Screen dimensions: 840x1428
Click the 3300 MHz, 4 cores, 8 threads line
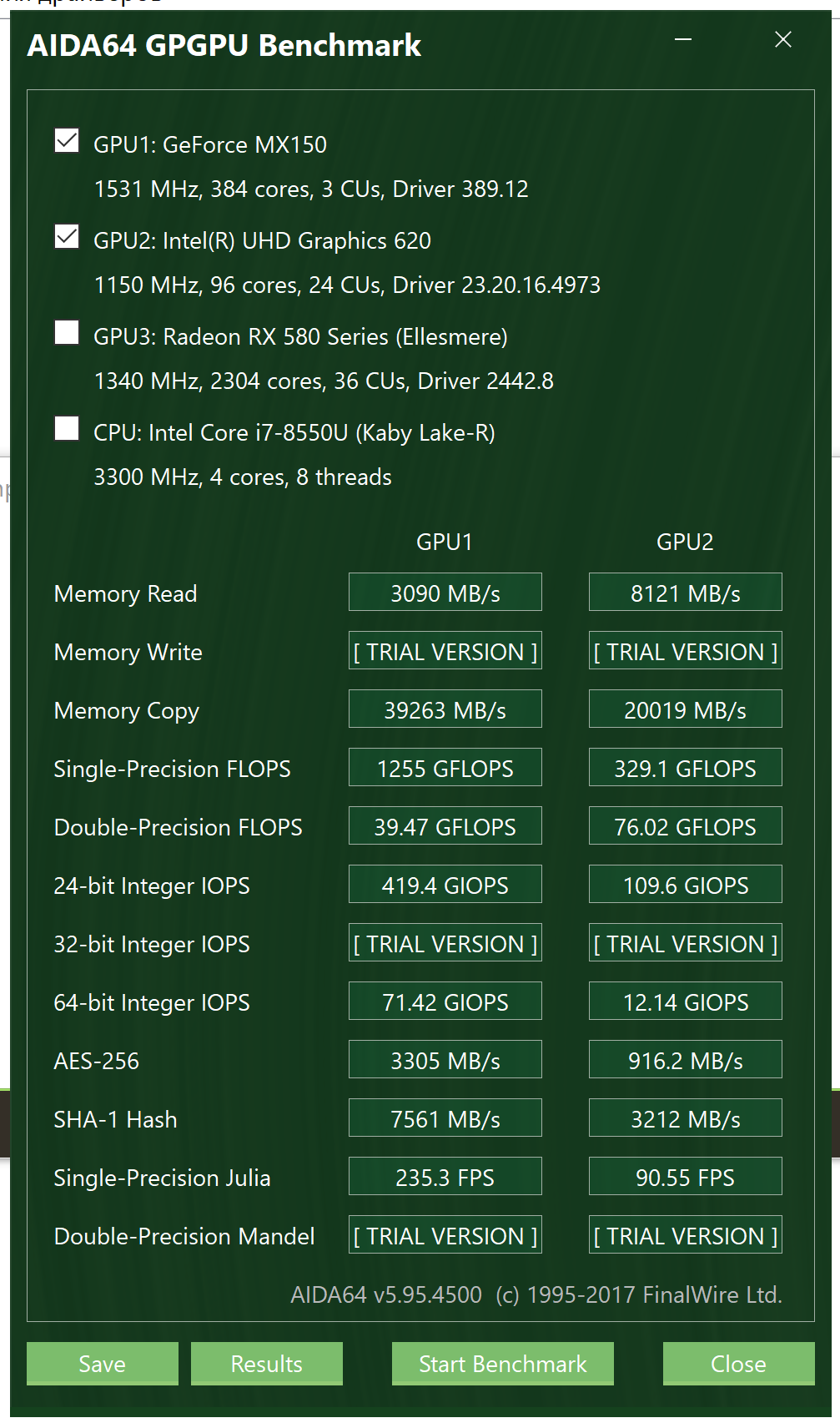click(x=243, y=477)
